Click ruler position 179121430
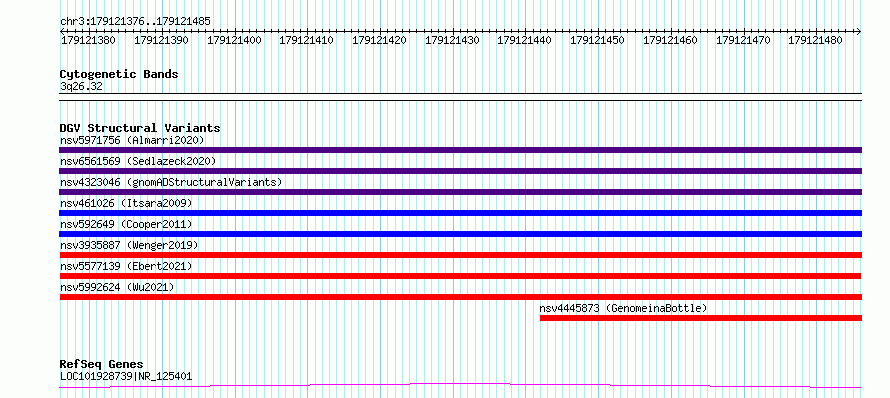This screenshot has height=398, width=890. [452, 40]
